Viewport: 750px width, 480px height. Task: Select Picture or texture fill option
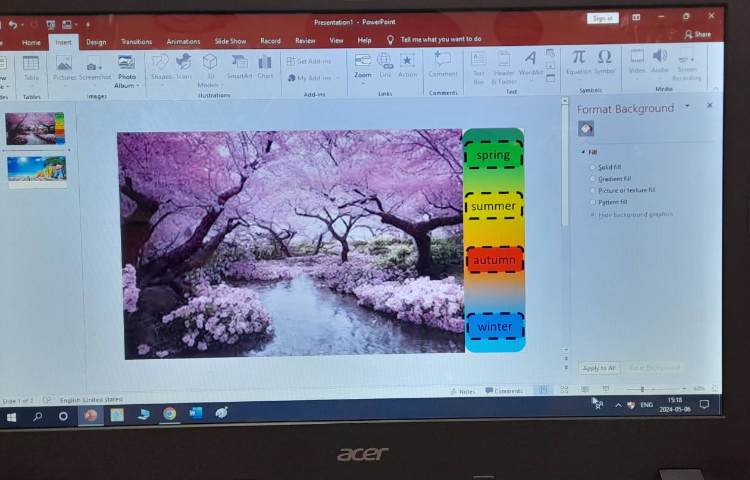point(593,190)
